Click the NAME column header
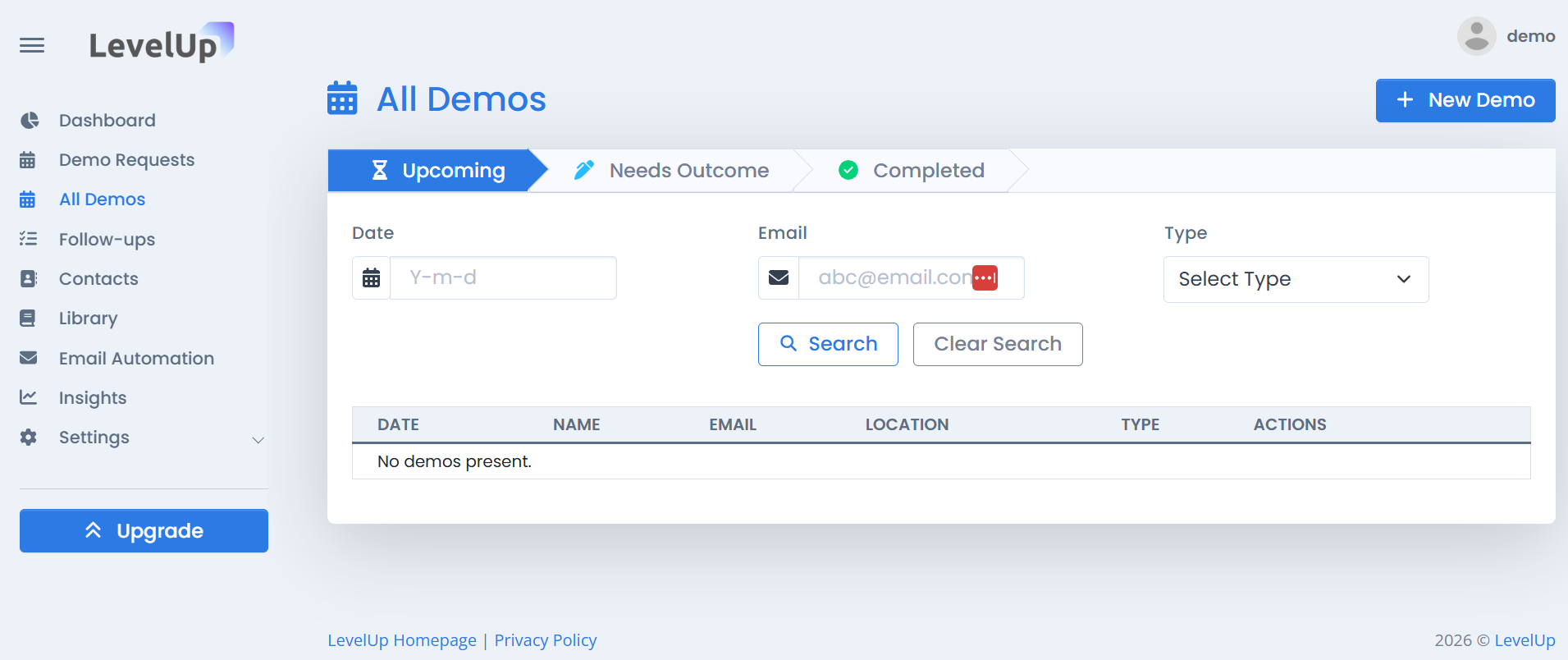This screenshot has height=660, width=1568. [x=577, y=424]
